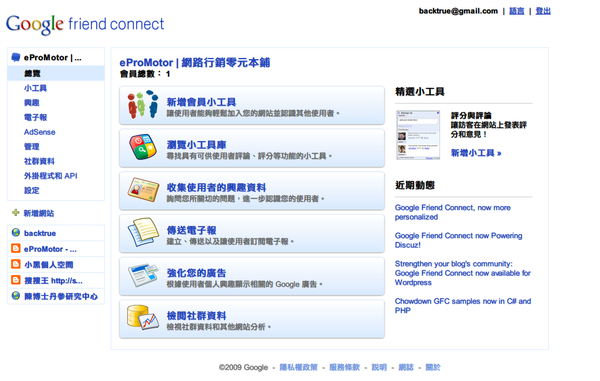Click the eProMotor | ... sidebar header
The height and width of the screenshot is (381, 600).
pyautogui.click(x=52, y=58)
